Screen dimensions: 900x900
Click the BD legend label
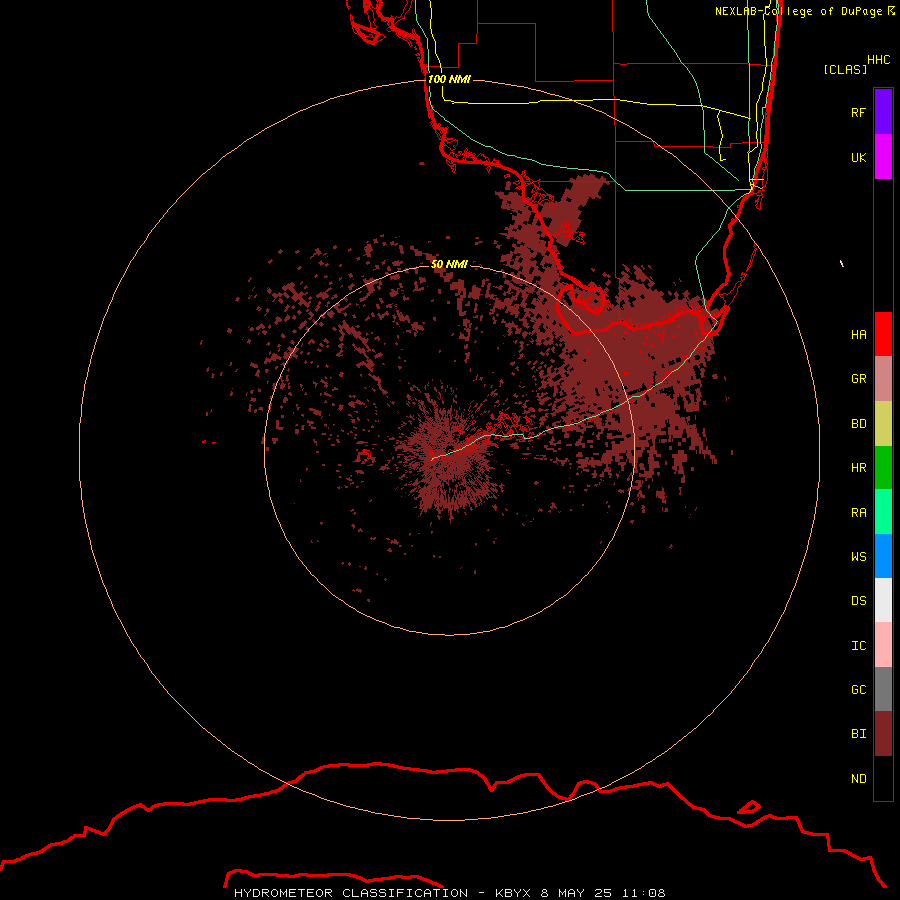coord(858,424)
